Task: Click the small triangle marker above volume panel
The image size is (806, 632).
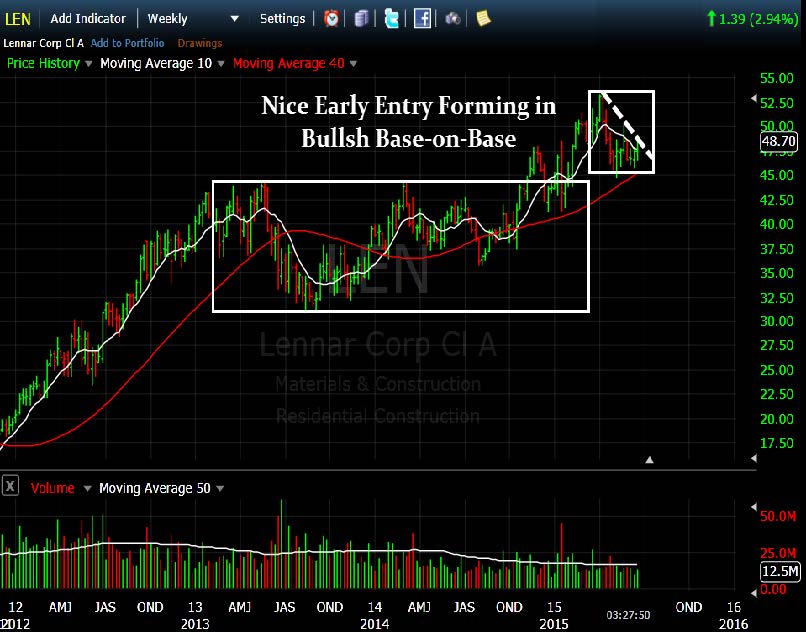Action: (649, 460)
